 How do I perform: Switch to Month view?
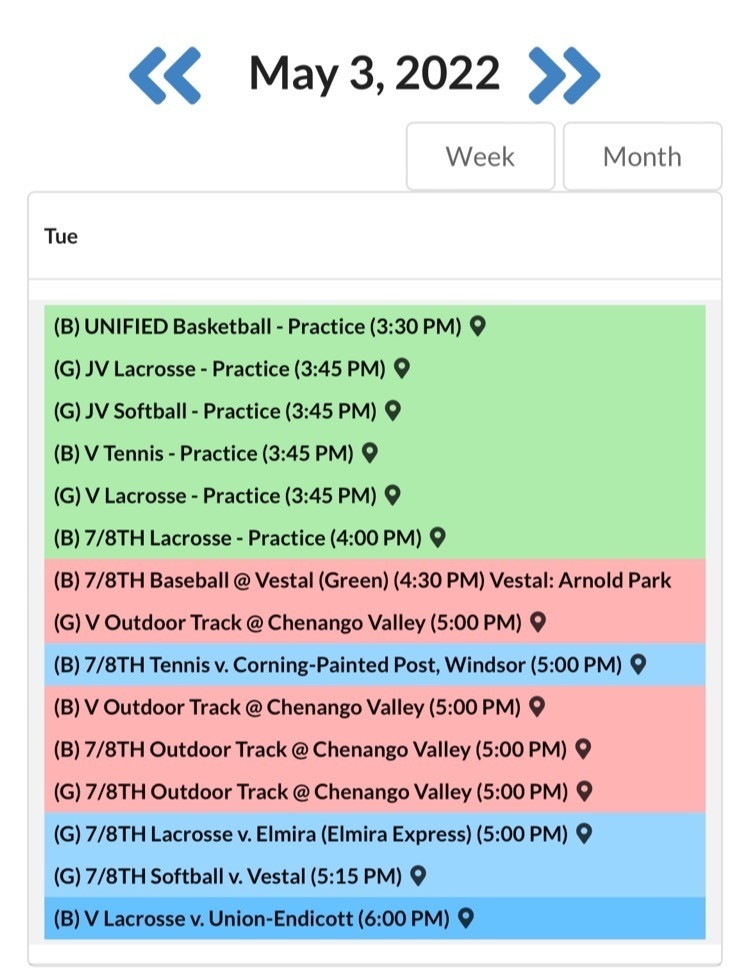click(x=642, y=157)
